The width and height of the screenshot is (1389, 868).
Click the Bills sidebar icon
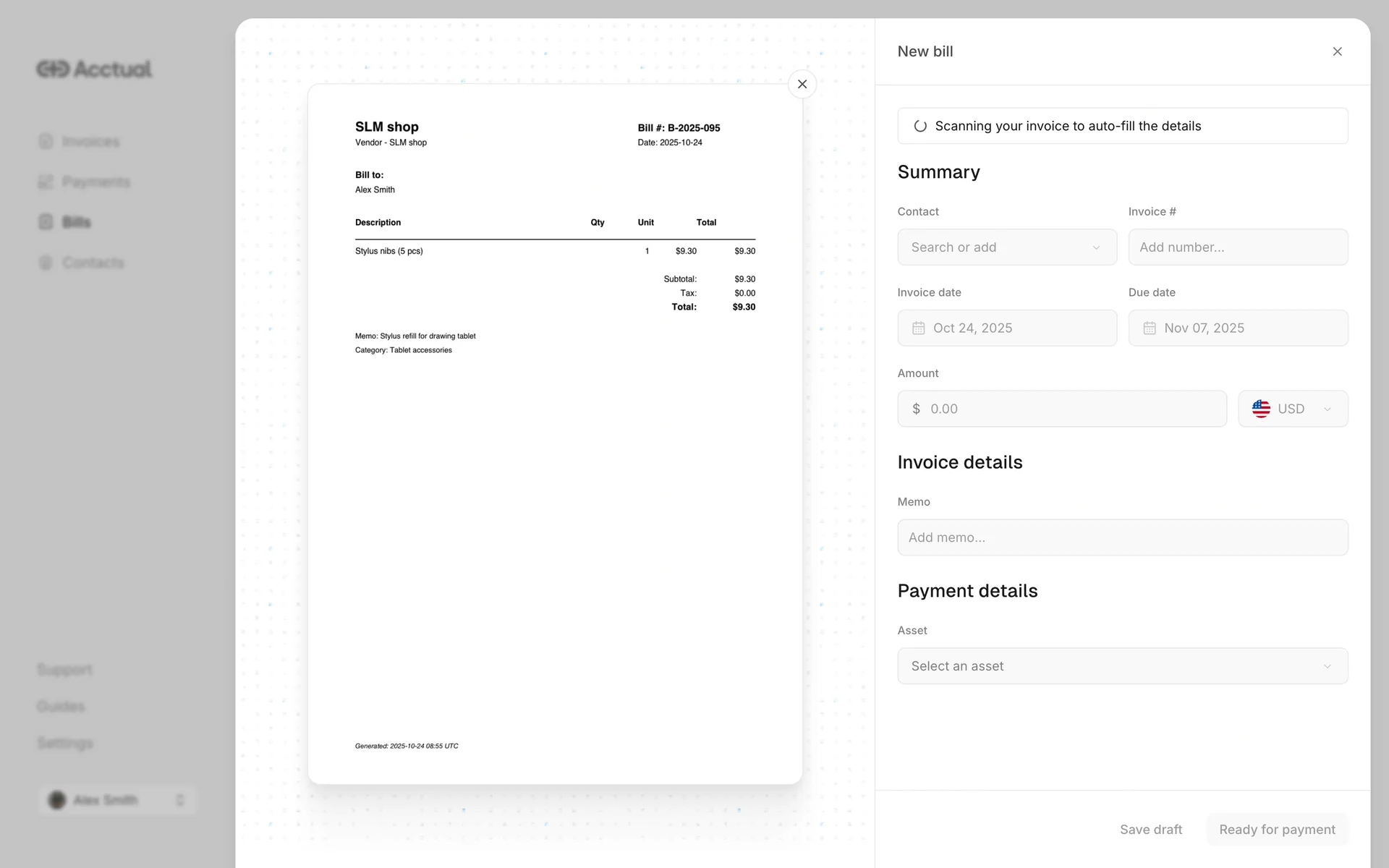tap(46, 222)
